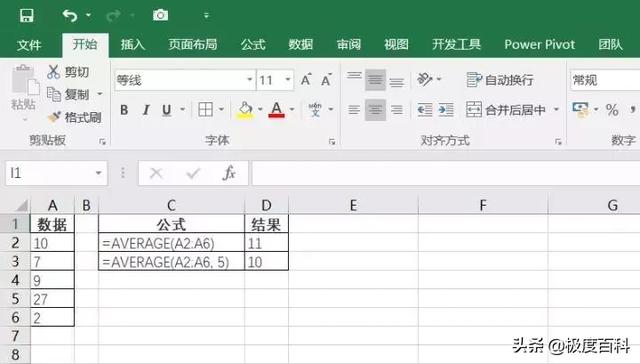
Task: Open the font size 11 dropdown
Action: 288,80
